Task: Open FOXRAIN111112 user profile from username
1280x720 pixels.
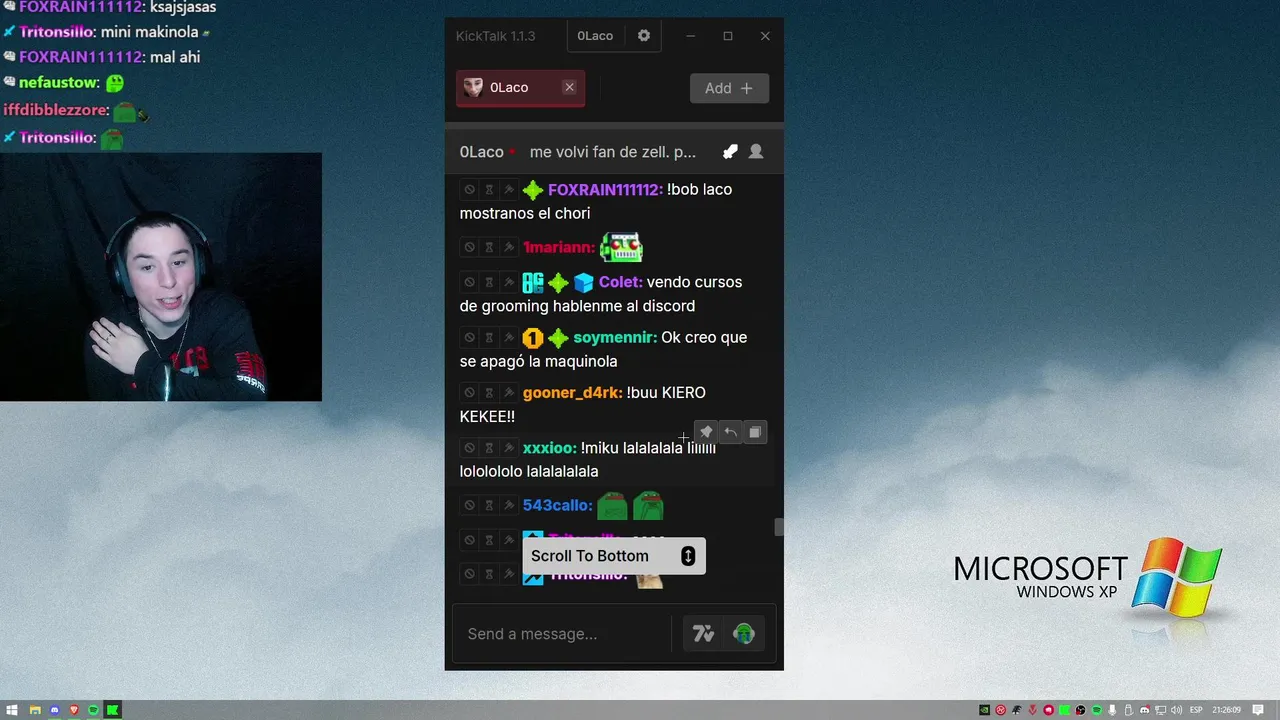Action: (x=605, y=190)
